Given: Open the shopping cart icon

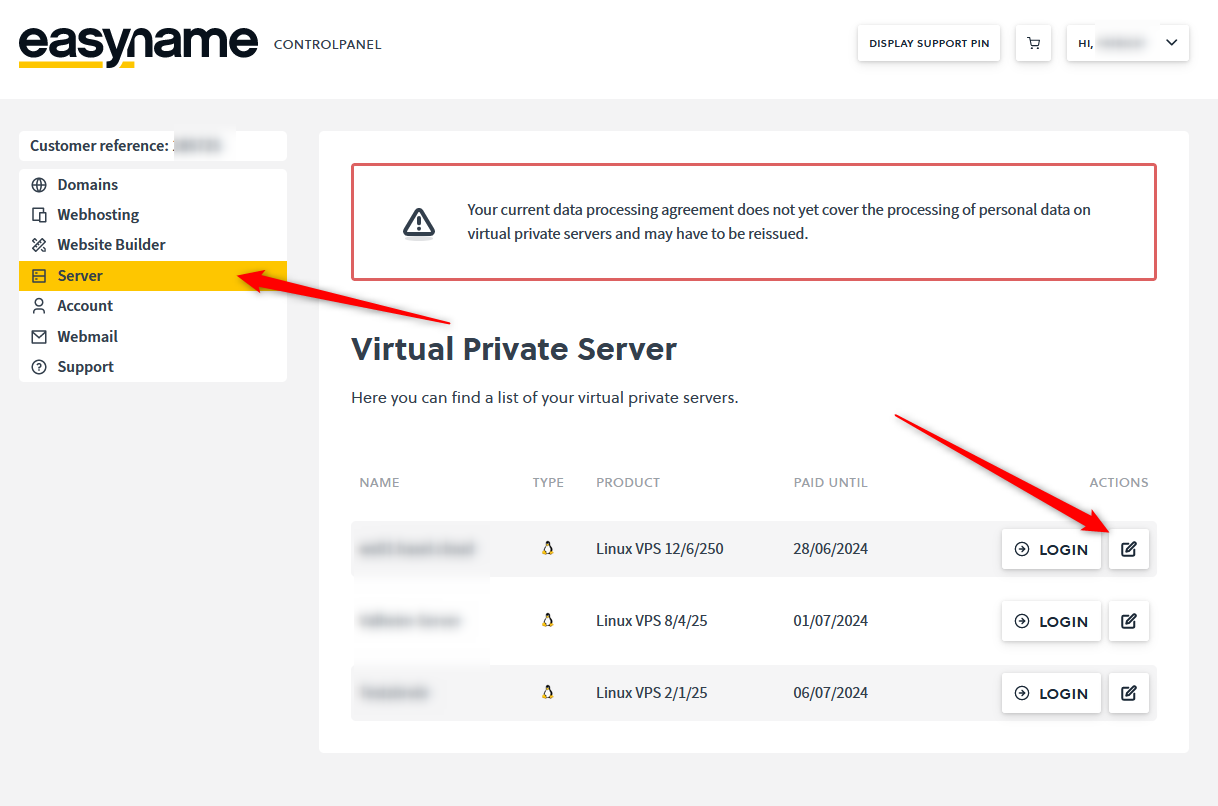Looking at the screenshot, I should (x=1033, y=44).
